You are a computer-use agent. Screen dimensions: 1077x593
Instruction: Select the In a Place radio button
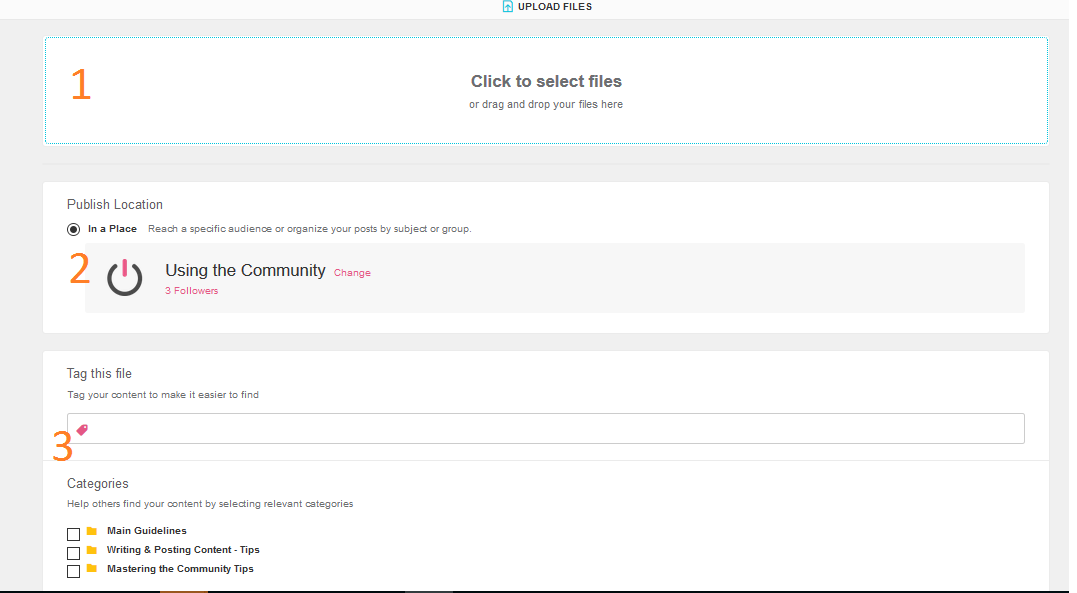(x=73, y=230)
